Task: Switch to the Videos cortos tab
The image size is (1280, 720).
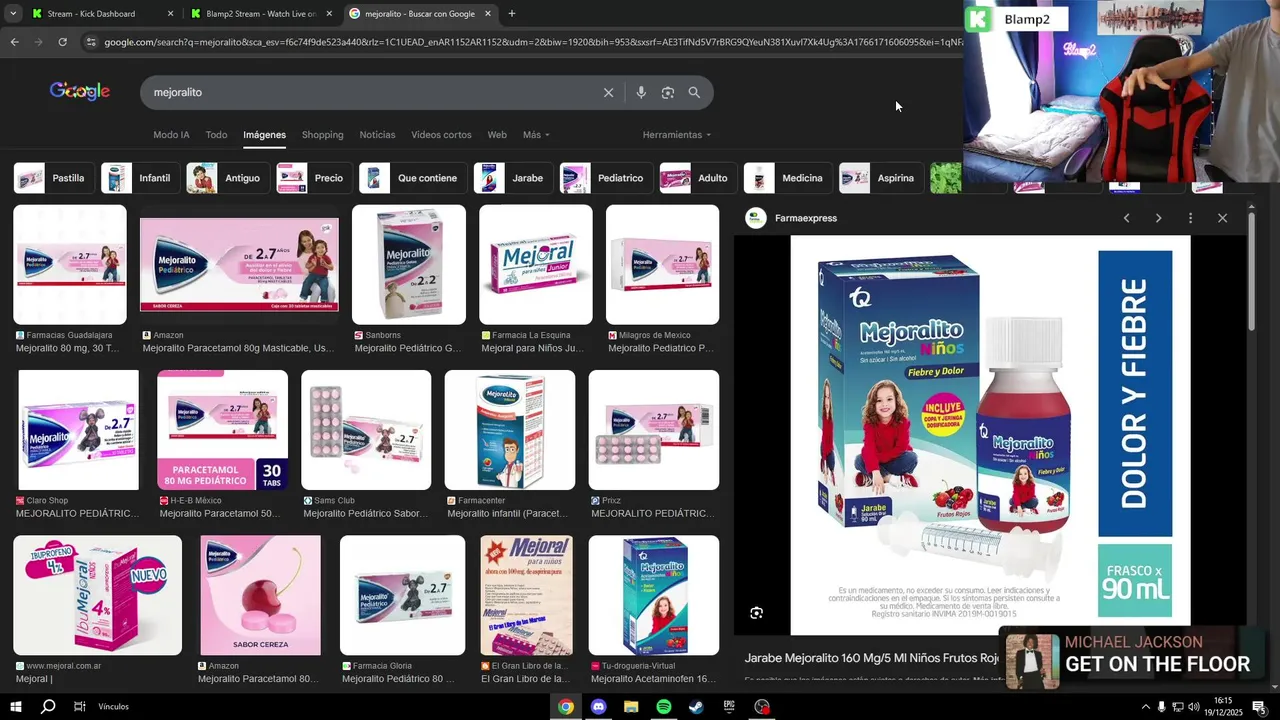Action: click(x=441, y=135)
